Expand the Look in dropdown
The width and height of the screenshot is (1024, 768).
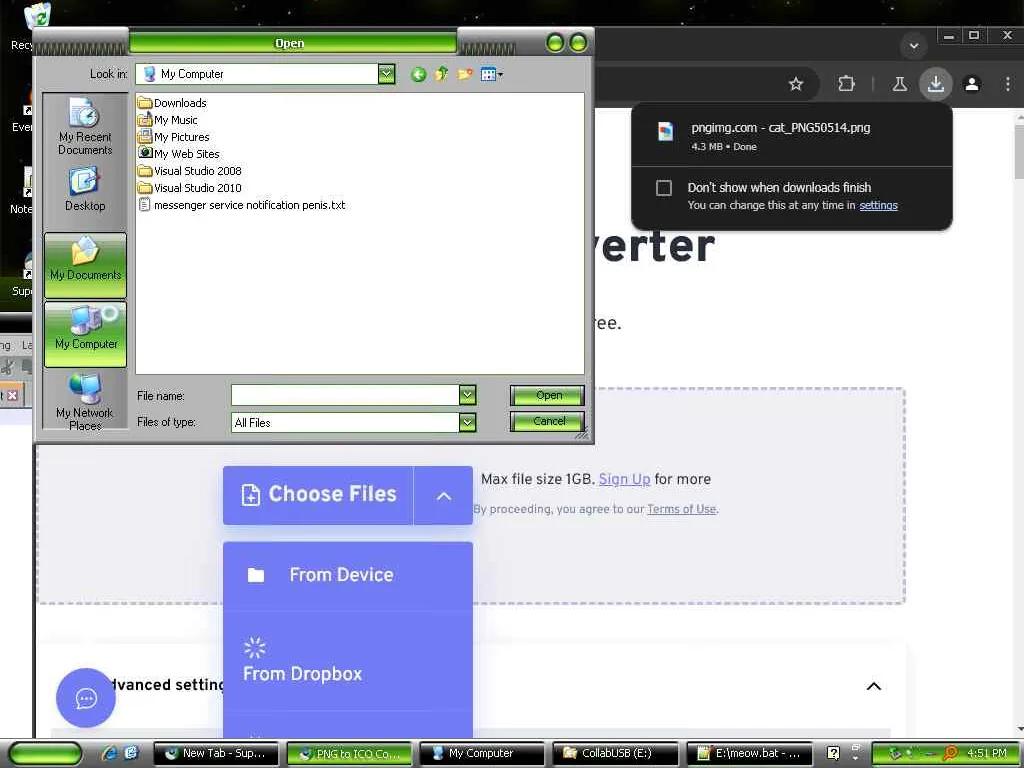point(387,74)
